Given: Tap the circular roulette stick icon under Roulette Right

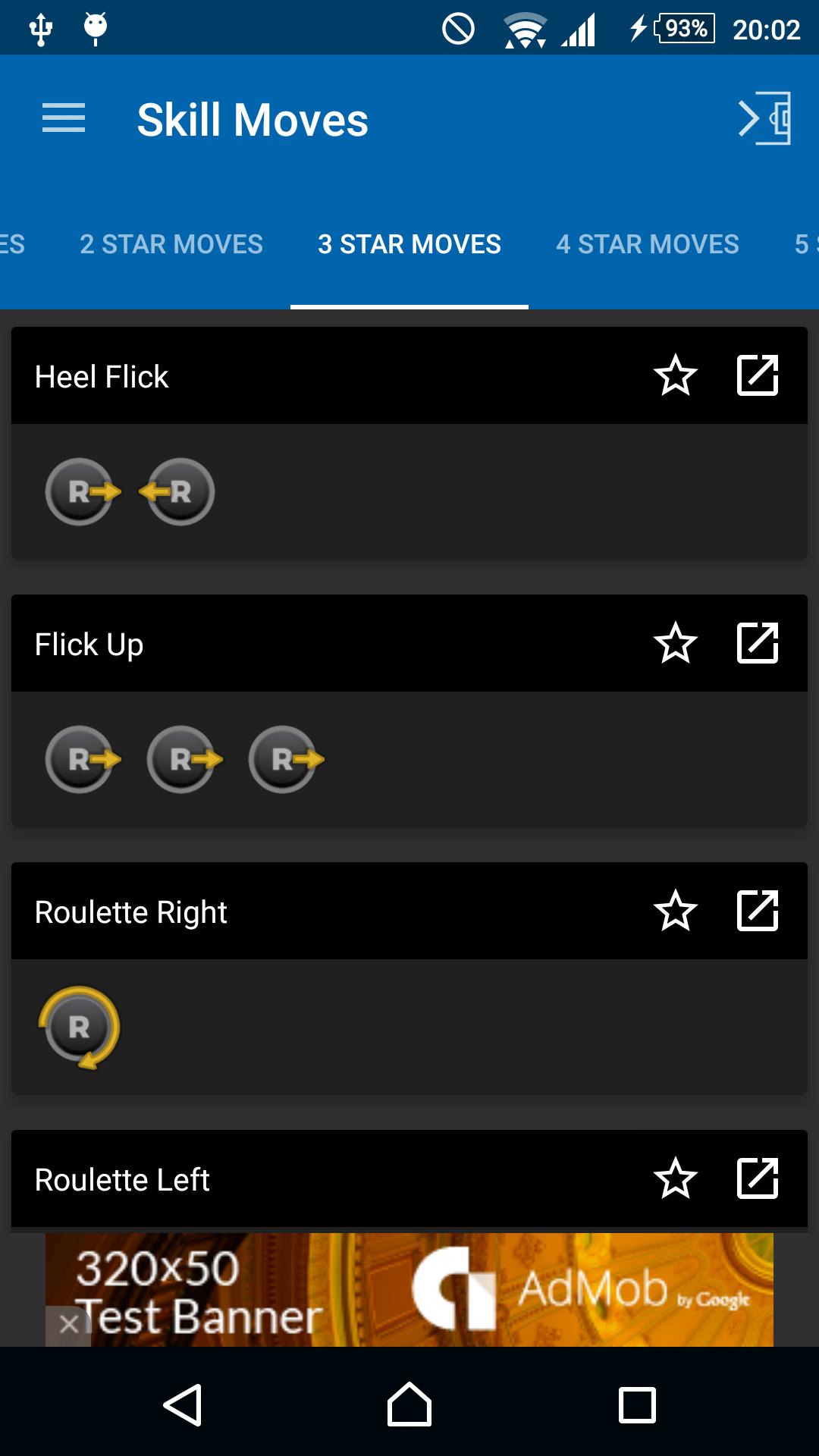Looking at the screenshot, I should [x=80, y=1027].
